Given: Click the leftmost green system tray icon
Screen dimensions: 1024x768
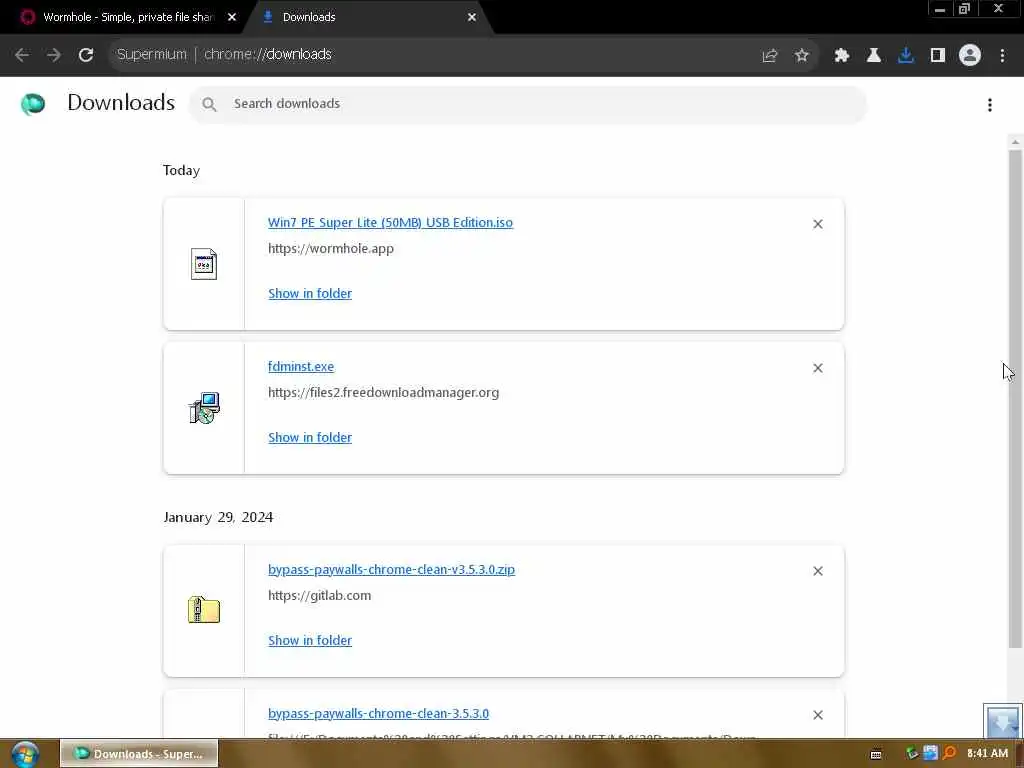Looking at the screenshot, I should [912, 754].
